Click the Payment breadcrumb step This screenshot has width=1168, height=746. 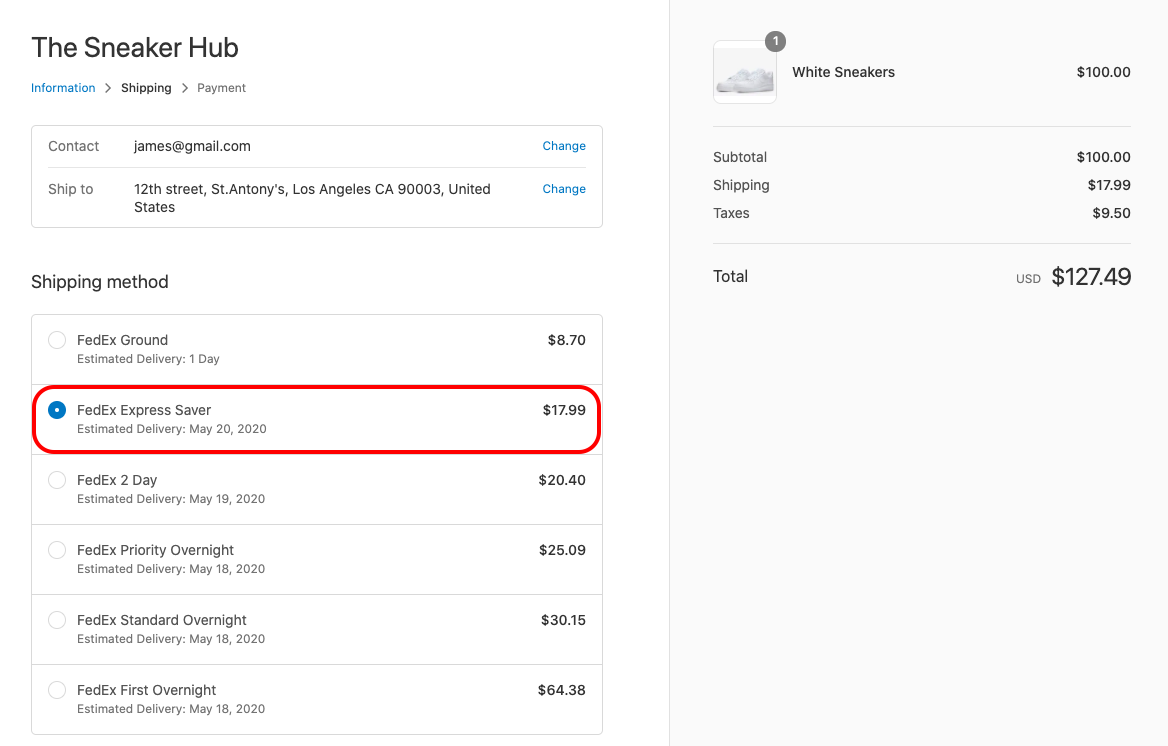pyautogui.click(x=221, y=88)
